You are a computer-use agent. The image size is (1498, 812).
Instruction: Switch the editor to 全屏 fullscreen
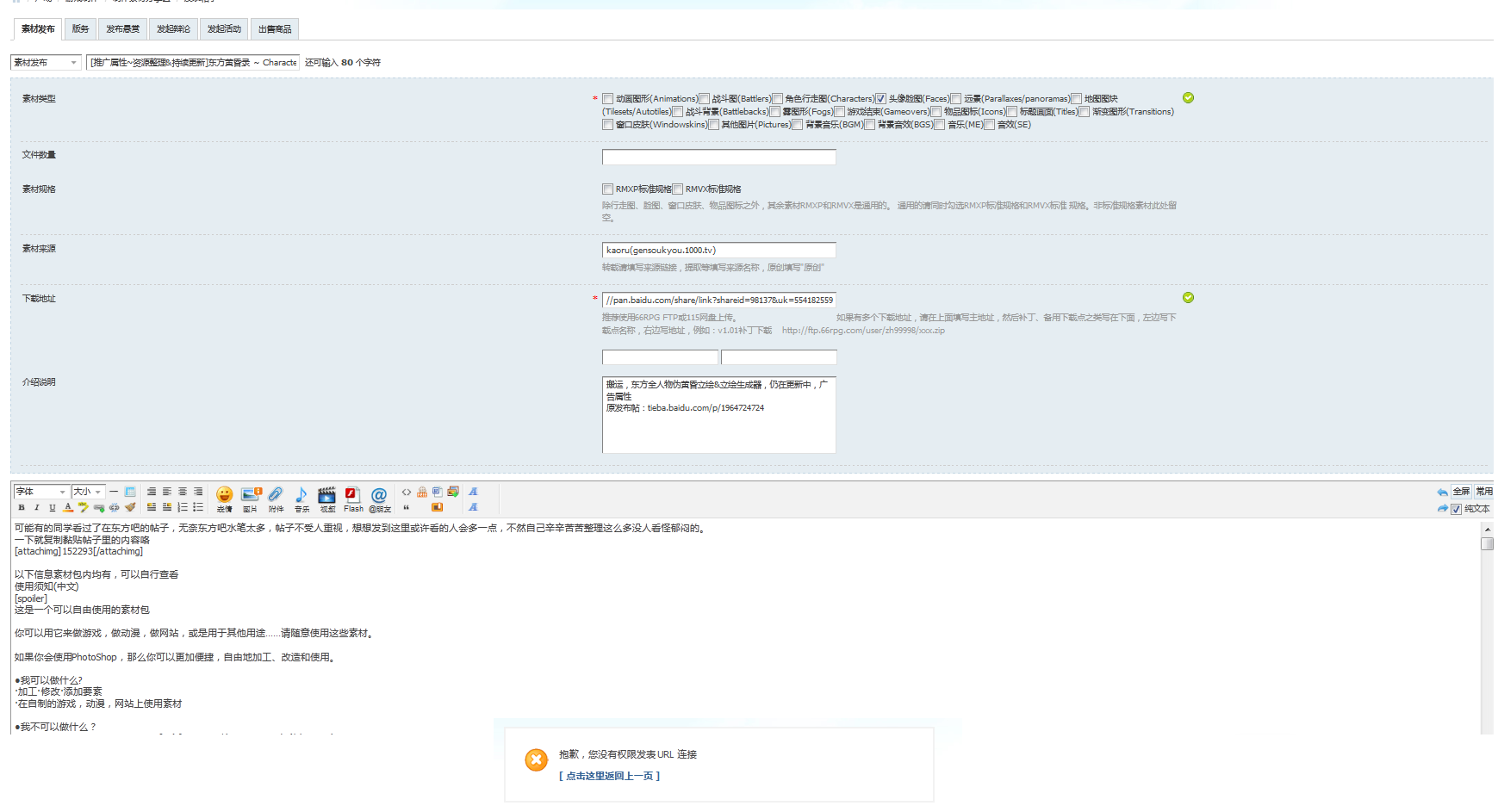point(1461,492)
